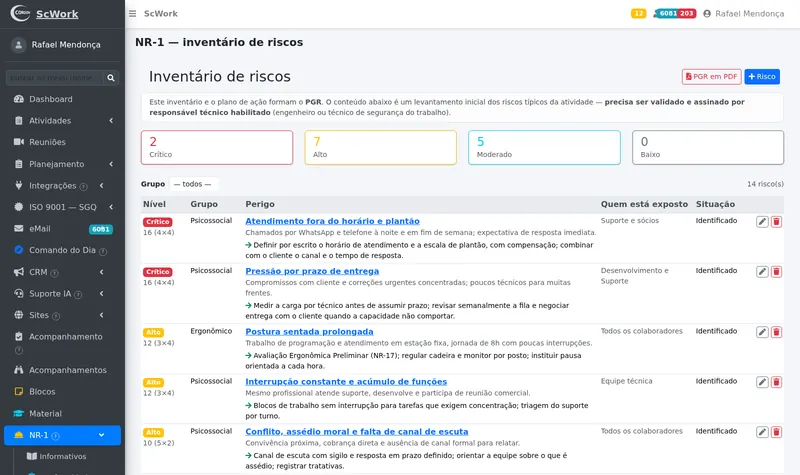Expand the Suporte IA sidebar menu

[x=62, y=294]
